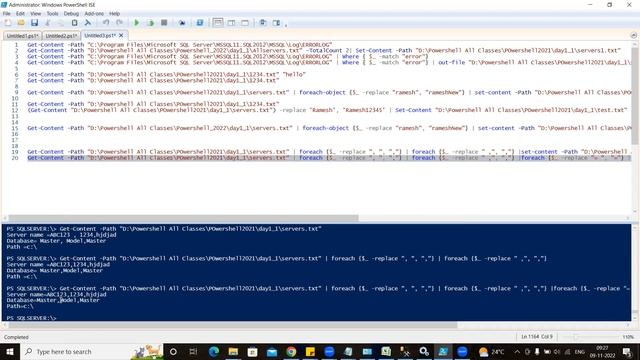Click script line 12 with Ramesh12345 replace
Screen dimensions: 640x360
click(x=327, y=110)
